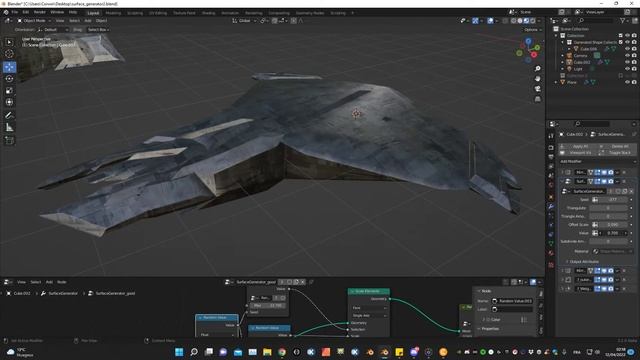Collapse the Generated Shape Collection tree
Screen dimensions: 640x360
[563, 42]
